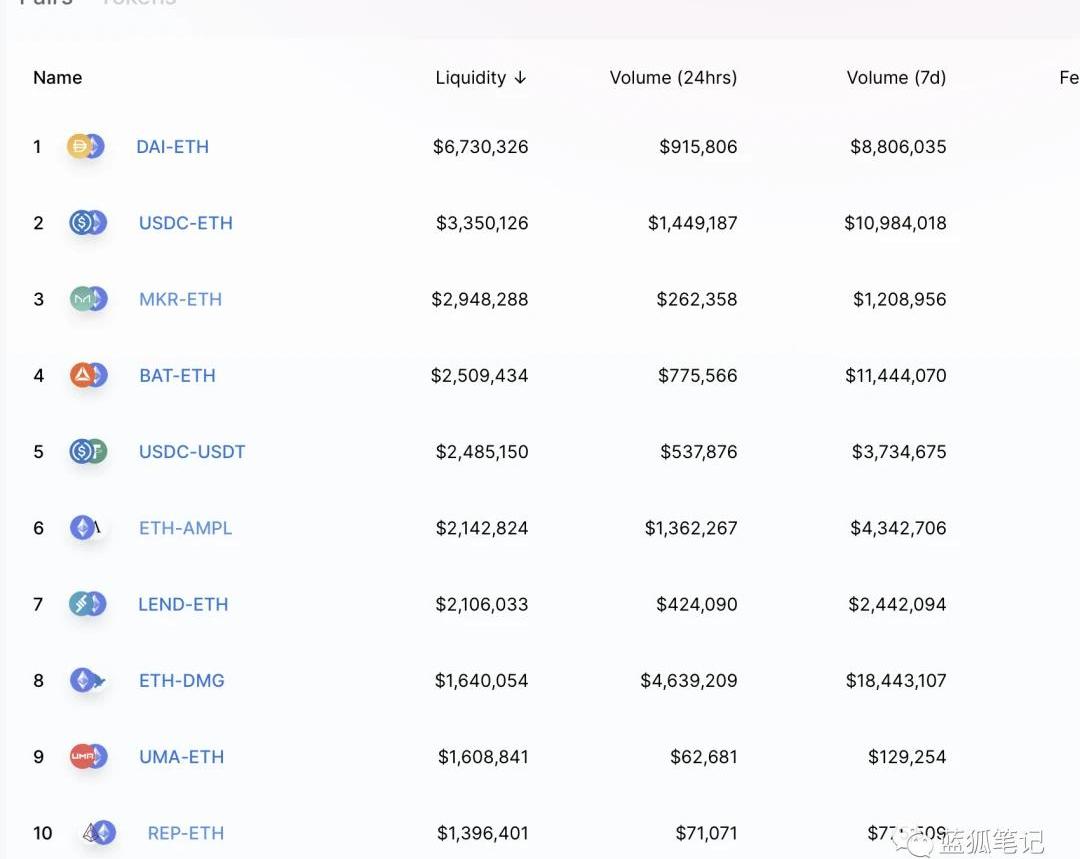Click UMA-ETH 24hr volume $62,681
This screenshot has height=859, width=1080.
[x=704, y=757]
